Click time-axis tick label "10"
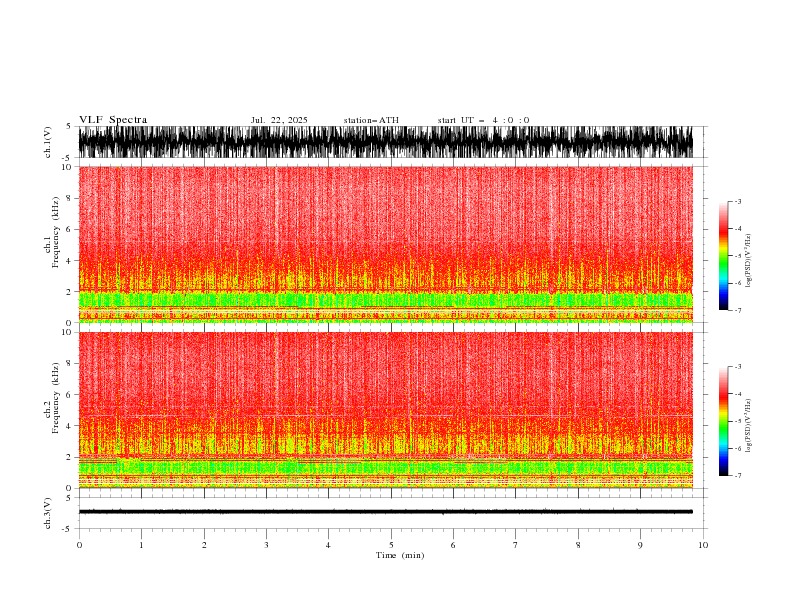 [703, 545]
